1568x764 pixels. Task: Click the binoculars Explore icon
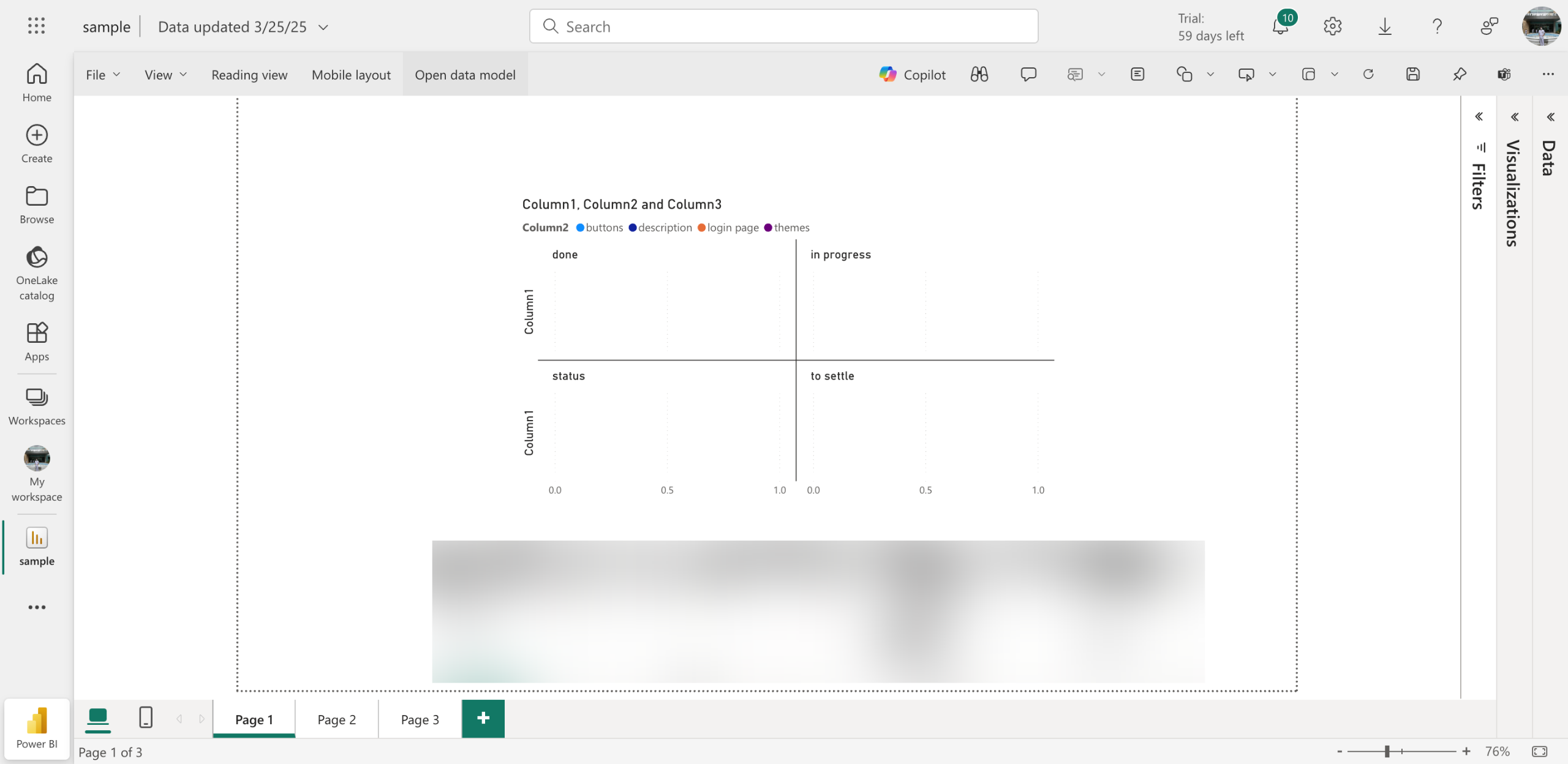pyautogui.click(x=979, y=75)
